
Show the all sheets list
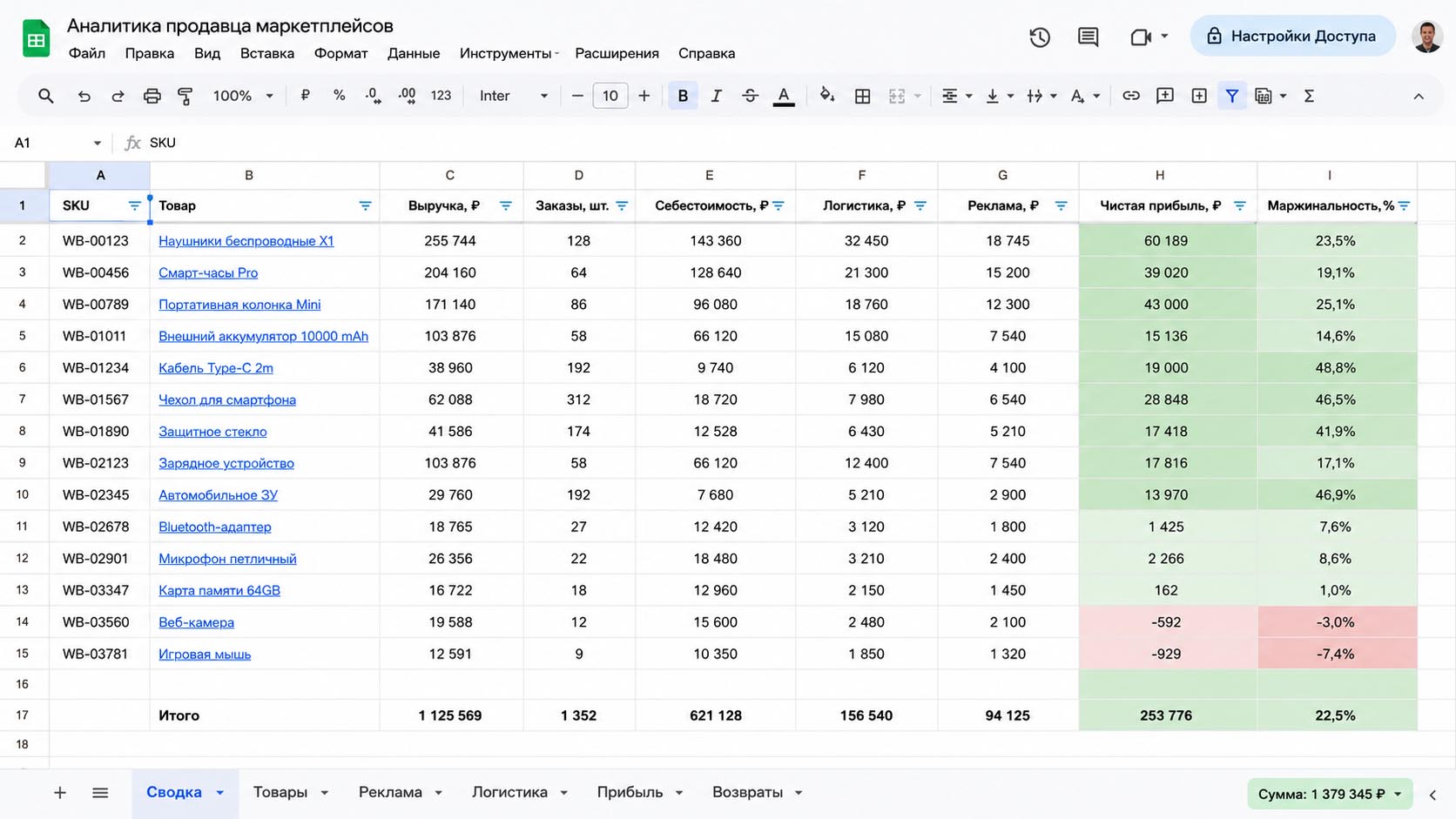(x=100, y=792)
